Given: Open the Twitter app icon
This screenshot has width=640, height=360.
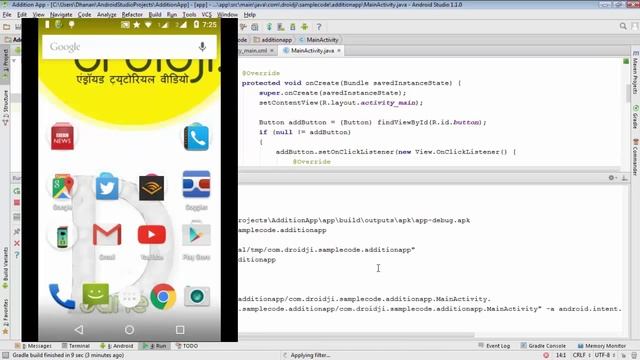Looking at the screenshot, I should tap(107, 186).
